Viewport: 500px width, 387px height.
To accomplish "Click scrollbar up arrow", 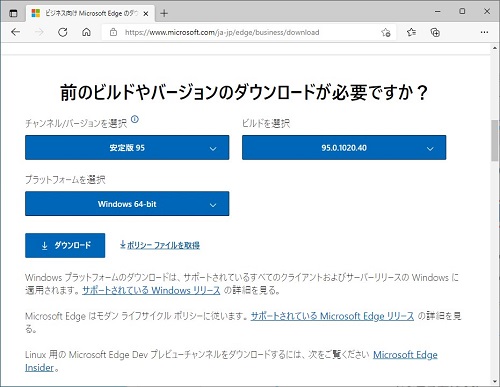I will (x=495, y=48).
